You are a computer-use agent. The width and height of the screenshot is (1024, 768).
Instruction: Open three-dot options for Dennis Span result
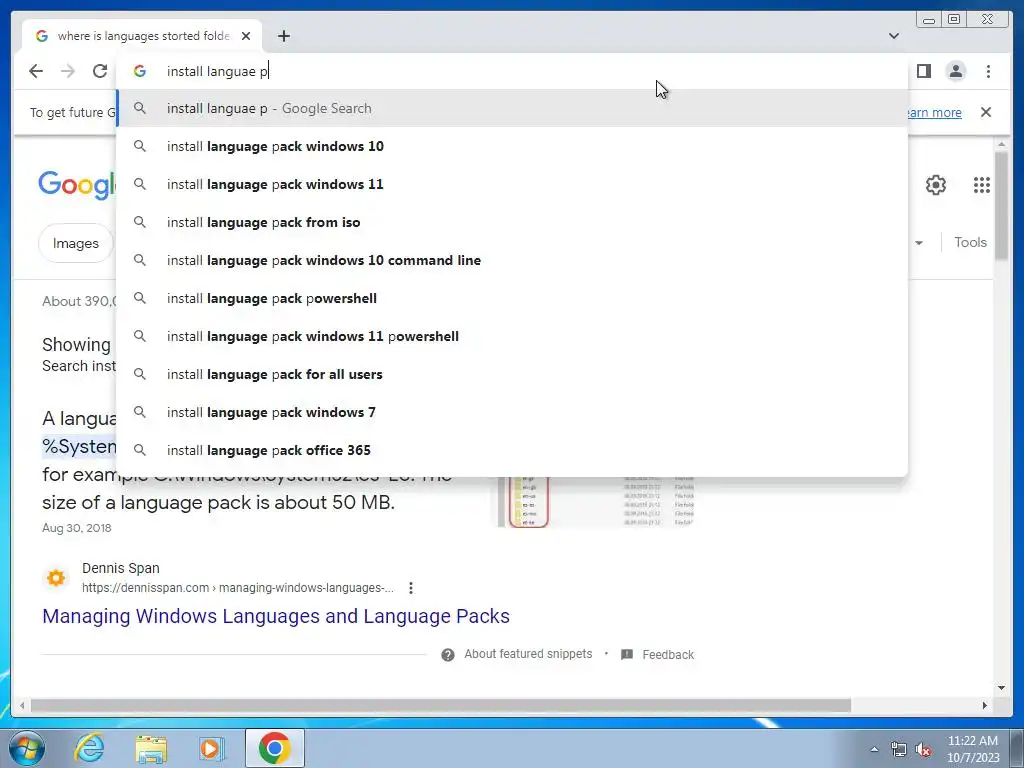pyautogui.click(x=411, y=588)
